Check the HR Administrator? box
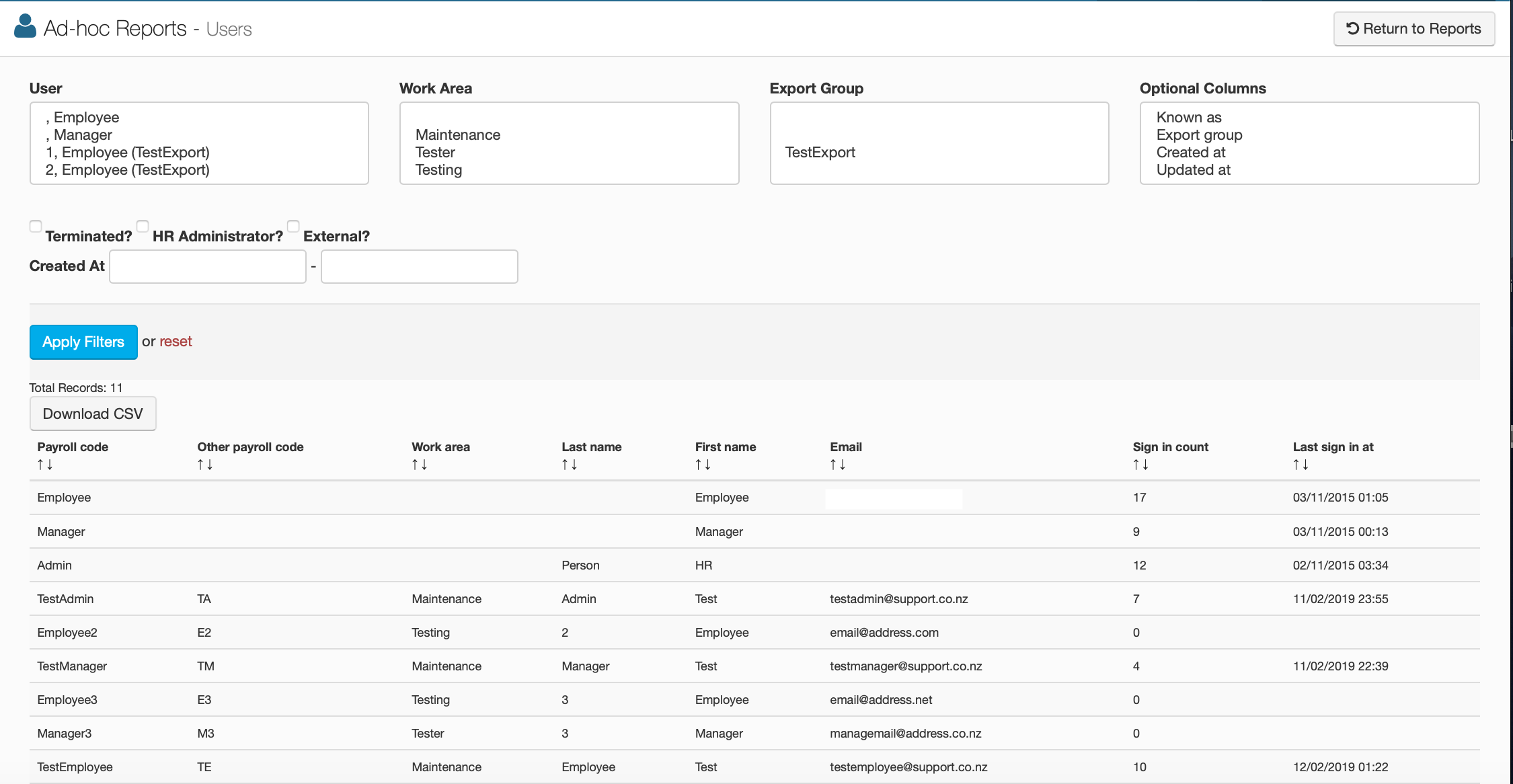The width and height of the screenshot is (1513, 784). click(143, 227)
